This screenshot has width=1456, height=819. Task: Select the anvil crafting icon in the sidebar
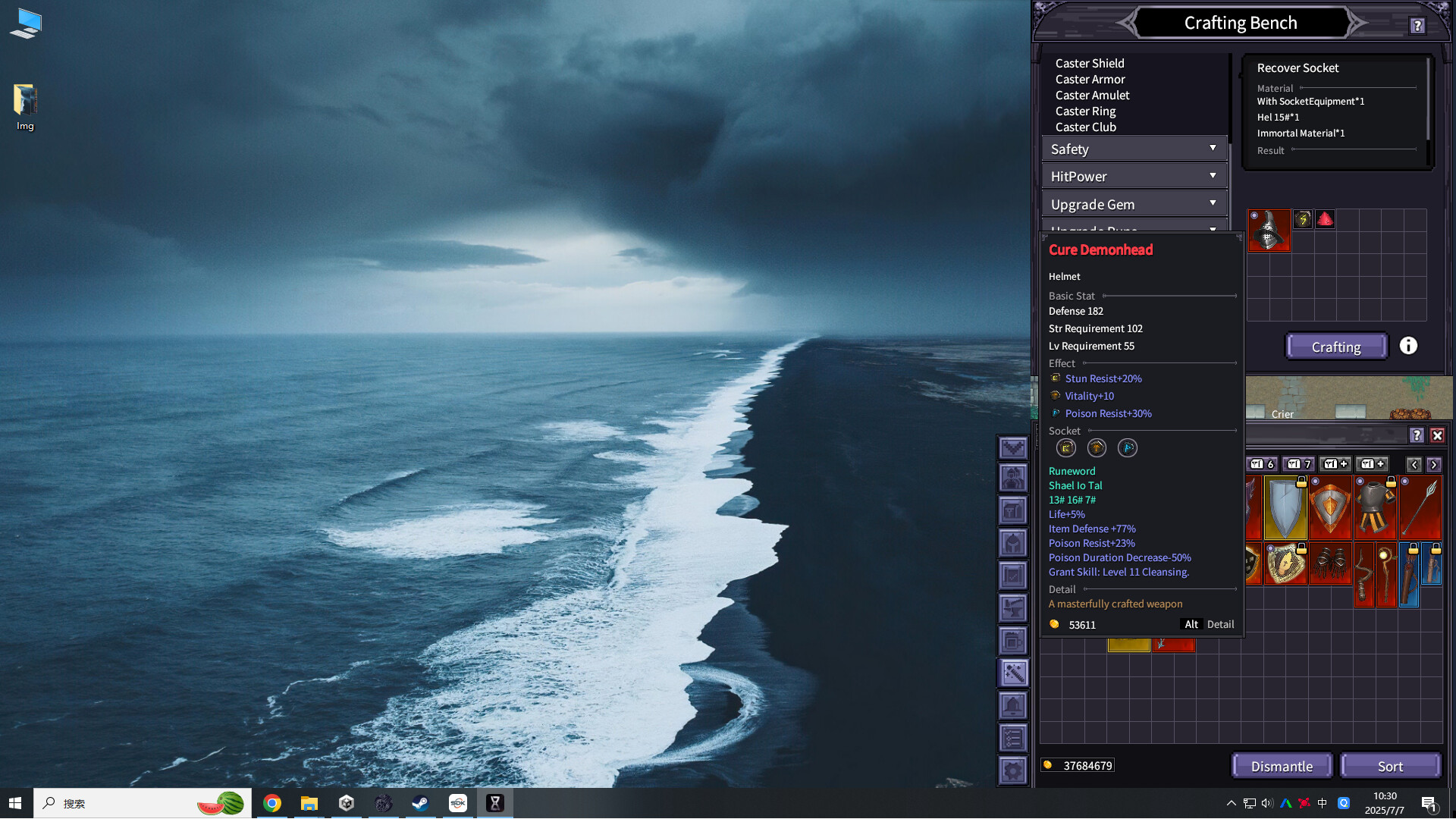[x=1013, y=608]
